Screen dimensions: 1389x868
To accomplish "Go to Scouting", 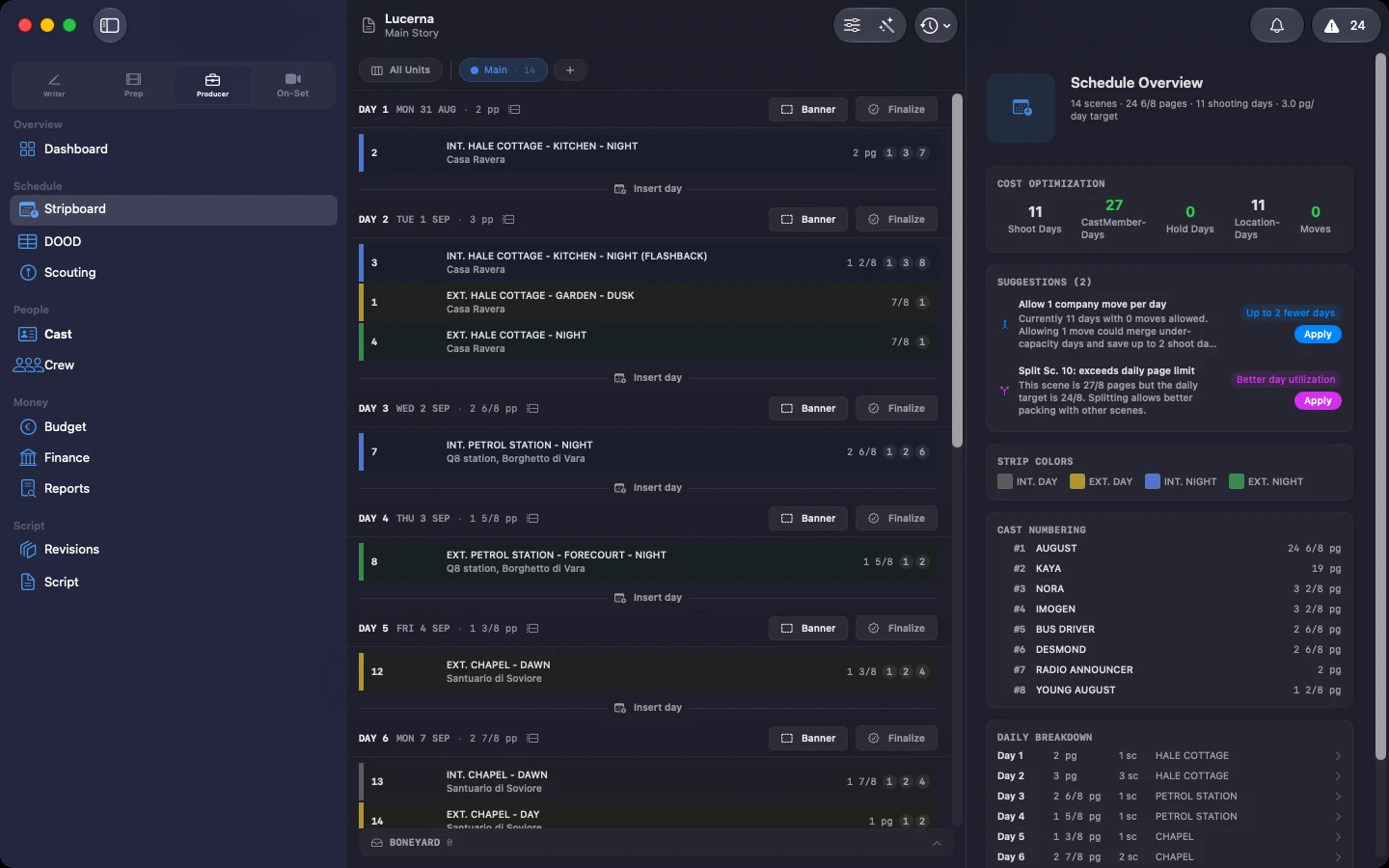I will coord(174,273).
